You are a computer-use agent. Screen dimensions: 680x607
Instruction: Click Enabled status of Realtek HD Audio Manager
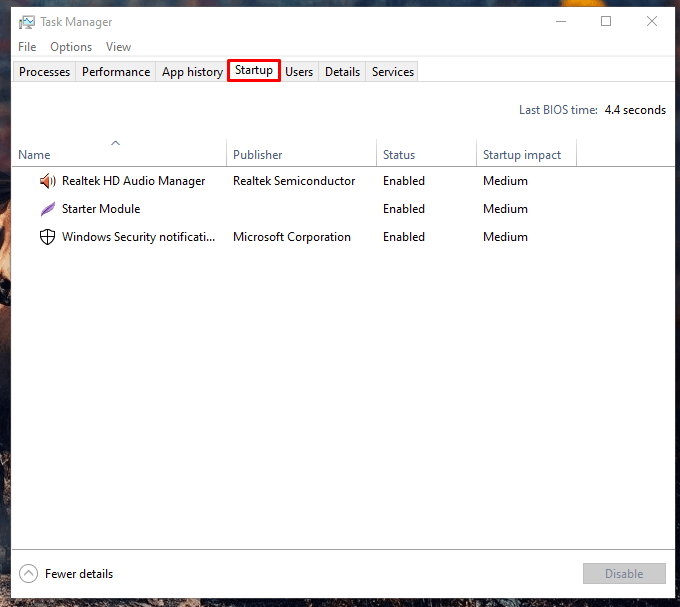point(404,181)
